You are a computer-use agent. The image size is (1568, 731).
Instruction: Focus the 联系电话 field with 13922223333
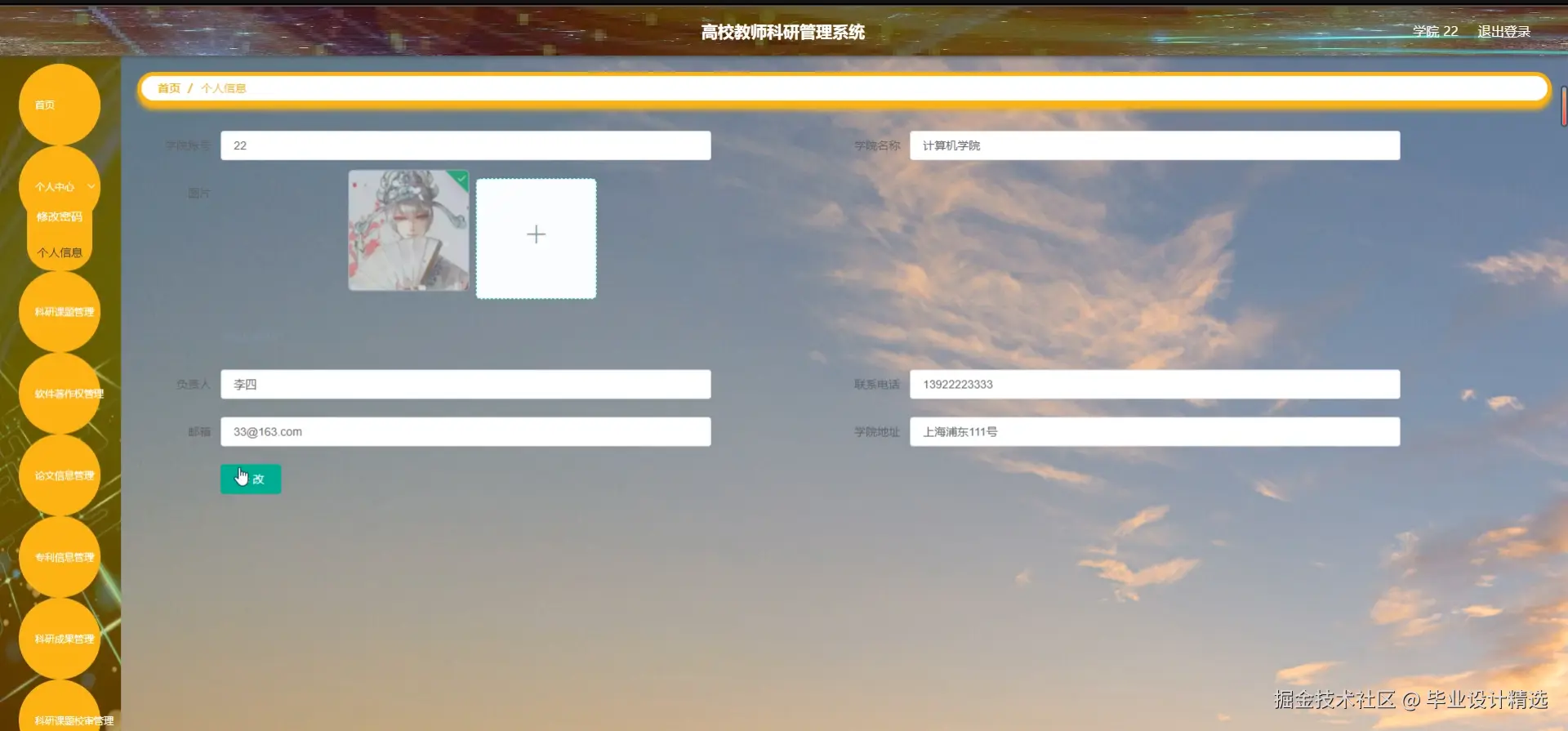pos(1155,384)
